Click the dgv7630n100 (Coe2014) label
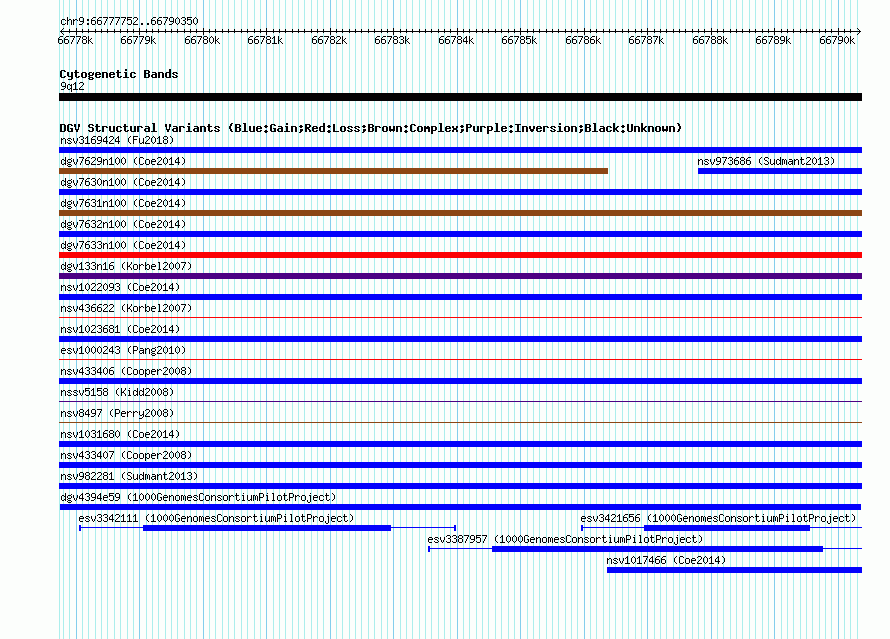 (x=123, y=182)
